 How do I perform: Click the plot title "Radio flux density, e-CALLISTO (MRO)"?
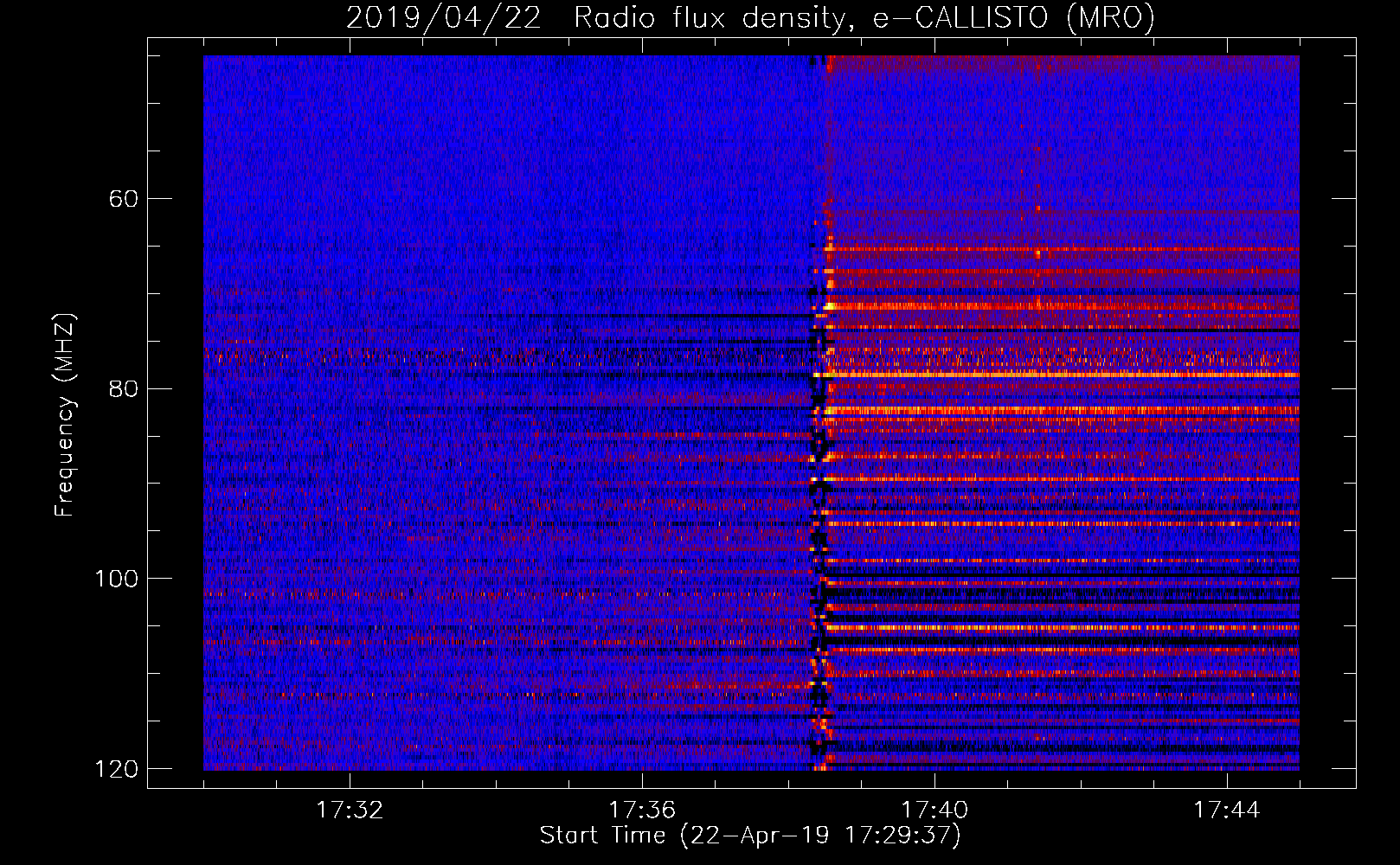click(864, 18)
